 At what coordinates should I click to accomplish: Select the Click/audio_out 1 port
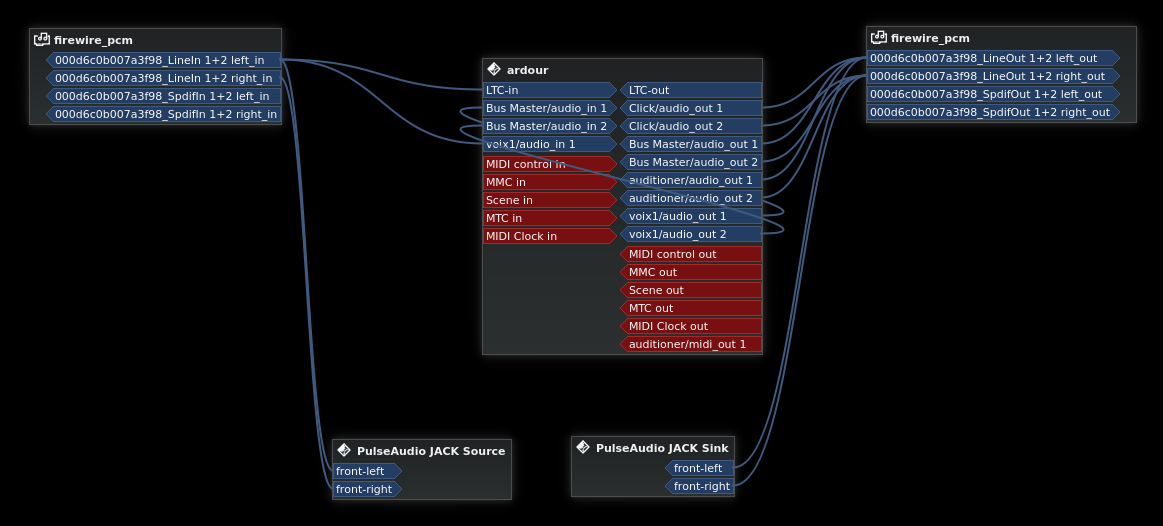tap(691, 108)
